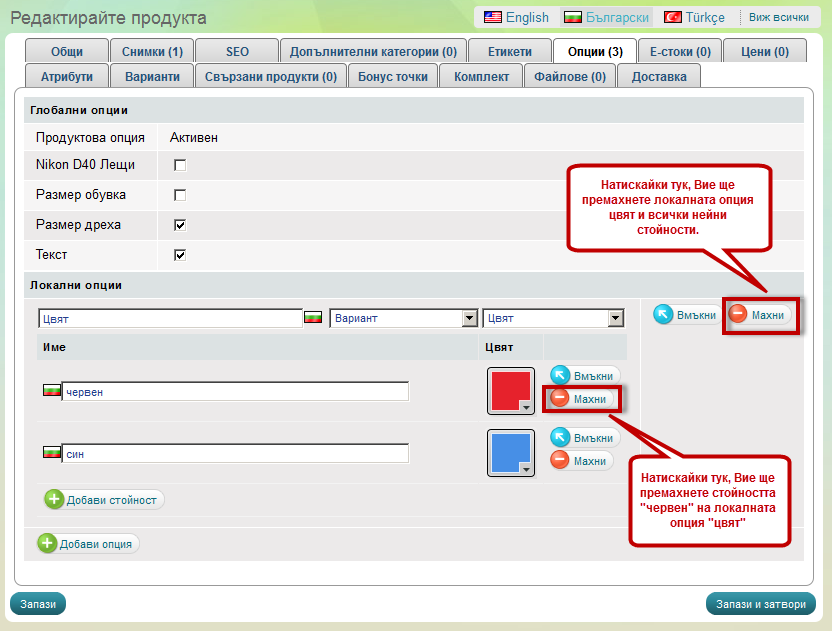Toggle the Размер обувка checkbox
The width and height of the screenshot is (832, 631).
tap(181, 194)
